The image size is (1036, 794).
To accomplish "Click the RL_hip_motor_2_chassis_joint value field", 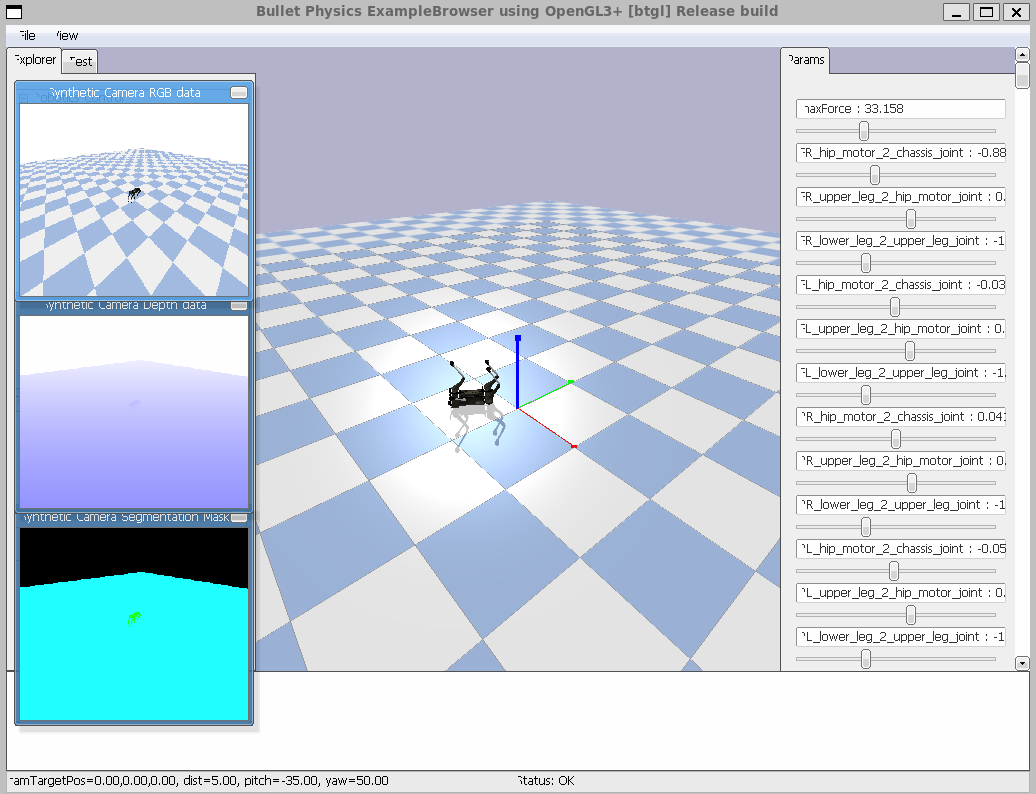I will pyautogui.click(x=901, y=549).
